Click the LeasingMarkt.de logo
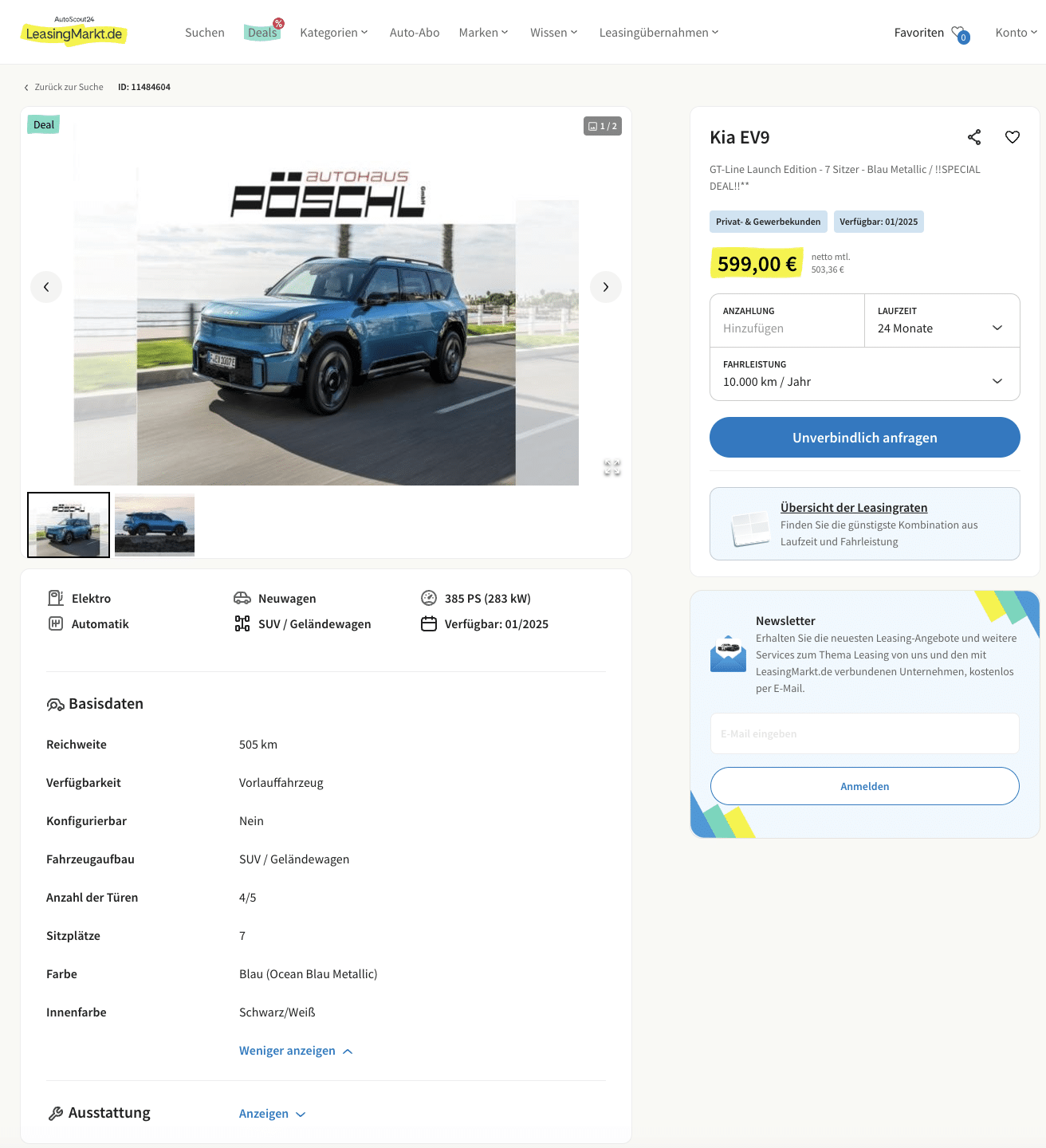Screen dimensions: 1046x1148 (x=73, y=30)
